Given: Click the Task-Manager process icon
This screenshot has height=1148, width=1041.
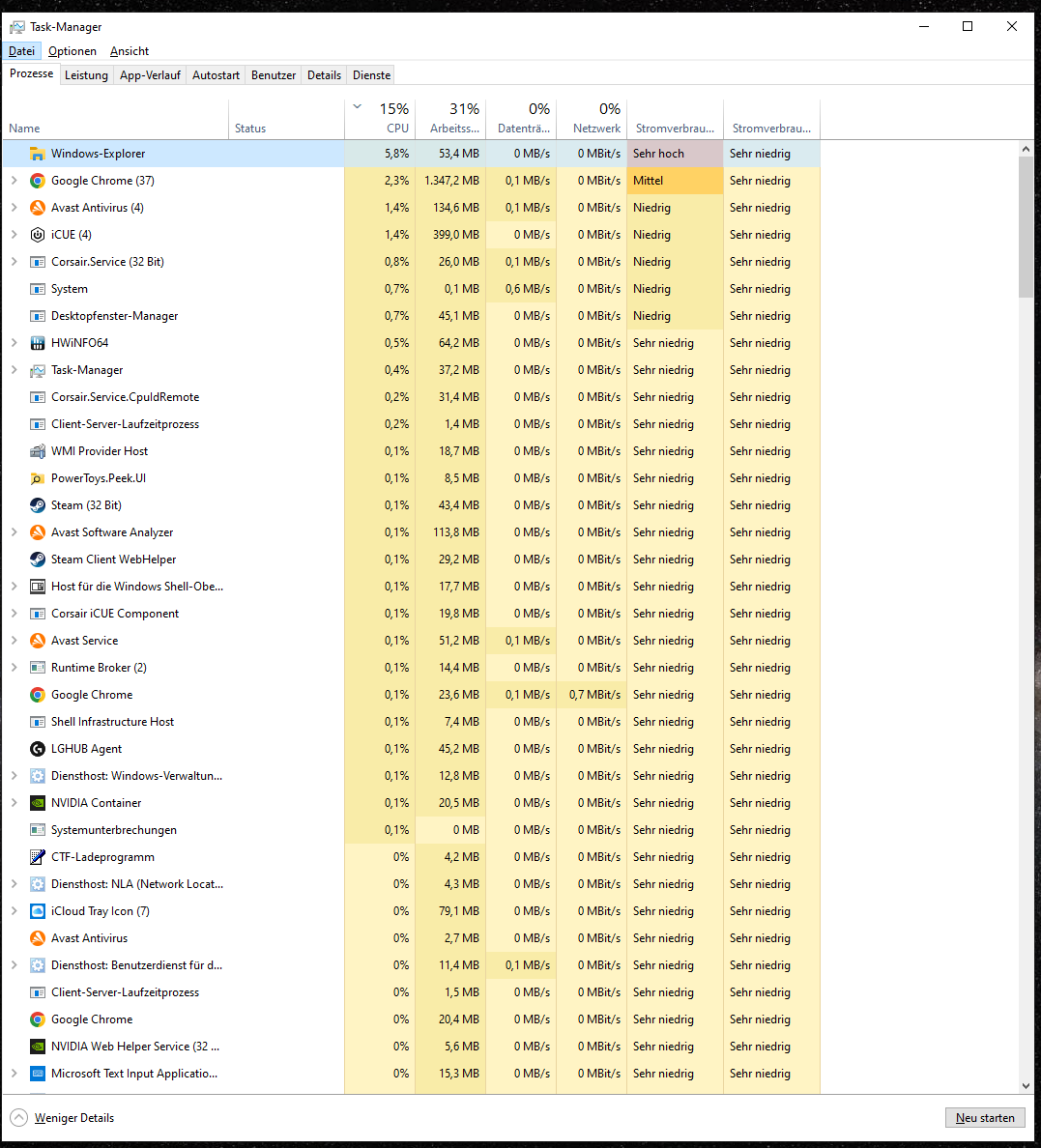Looking at the screenshot, I should [x=38, y=370].
